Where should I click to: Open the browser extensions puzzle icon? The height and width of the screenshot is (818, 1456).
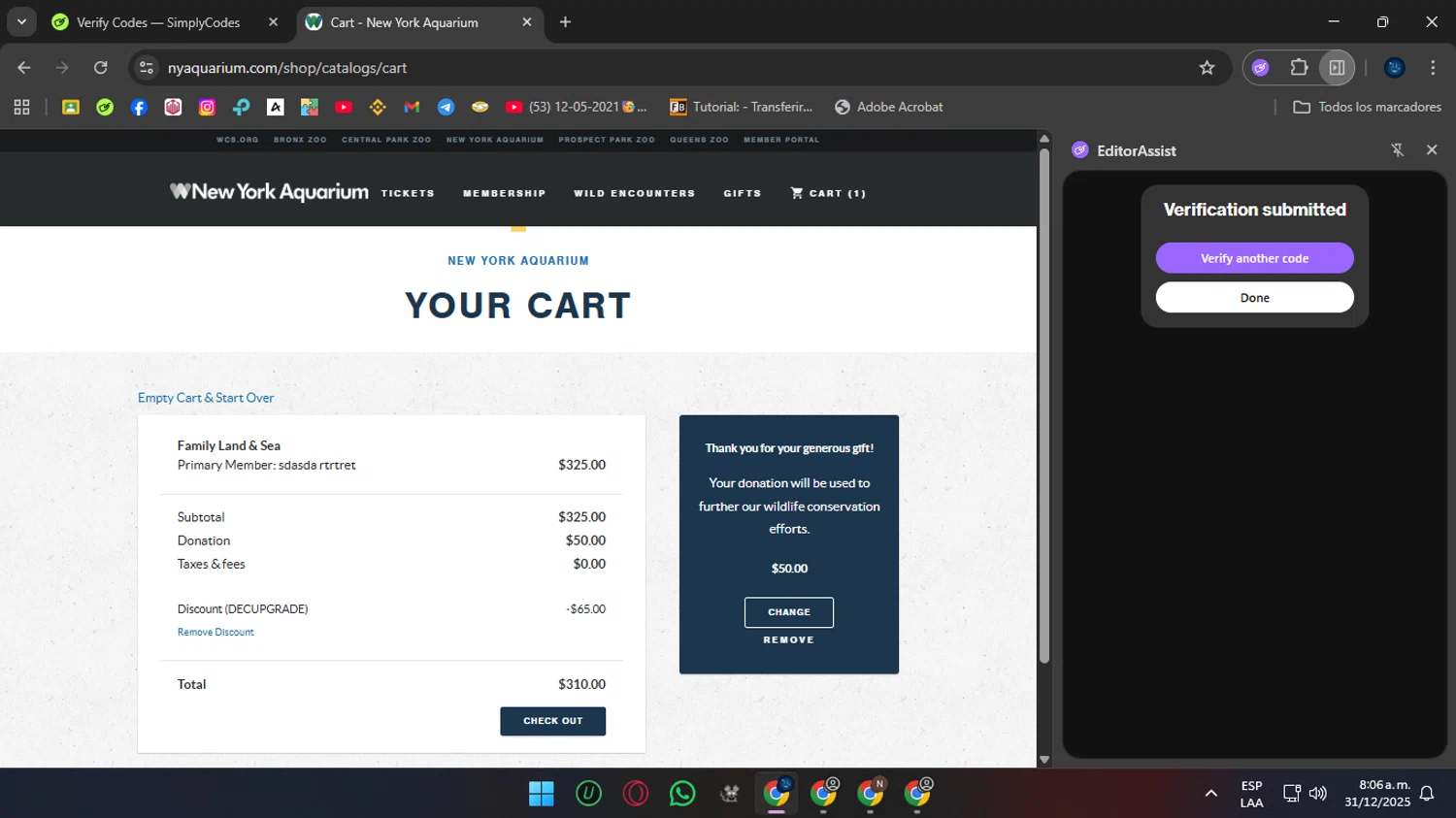point(1299,68)
